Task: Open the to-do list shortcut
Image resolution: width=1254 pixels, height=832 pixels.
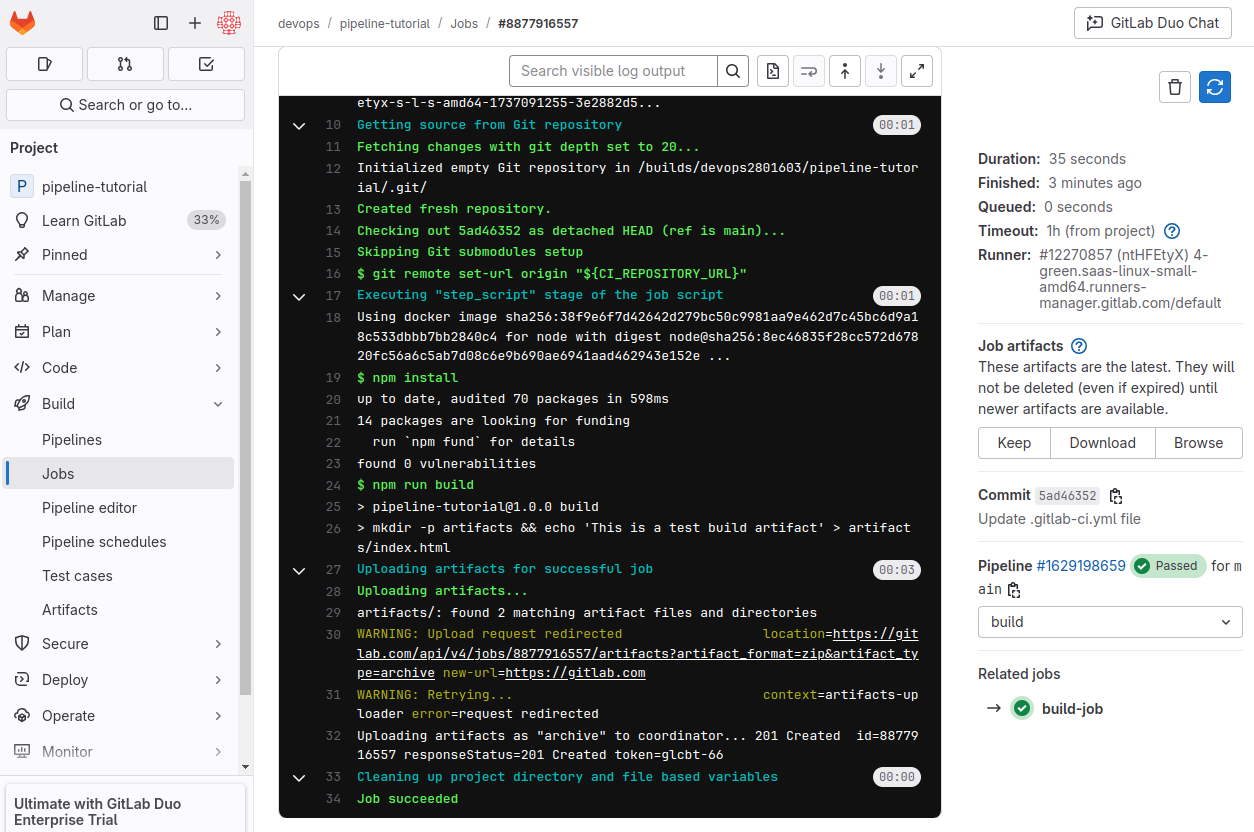Action: pos(206,64)
